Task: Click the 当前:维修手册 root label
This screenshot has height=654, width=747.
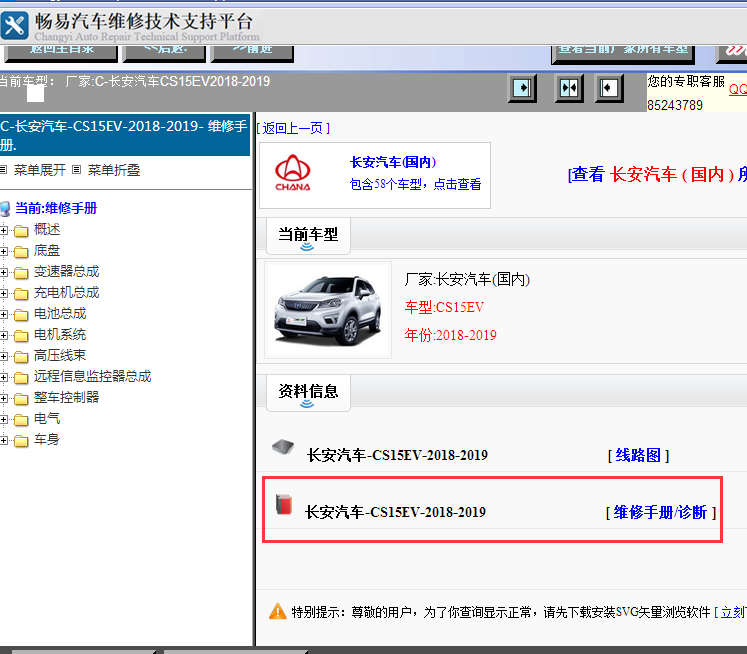Action: coord(56,208)
